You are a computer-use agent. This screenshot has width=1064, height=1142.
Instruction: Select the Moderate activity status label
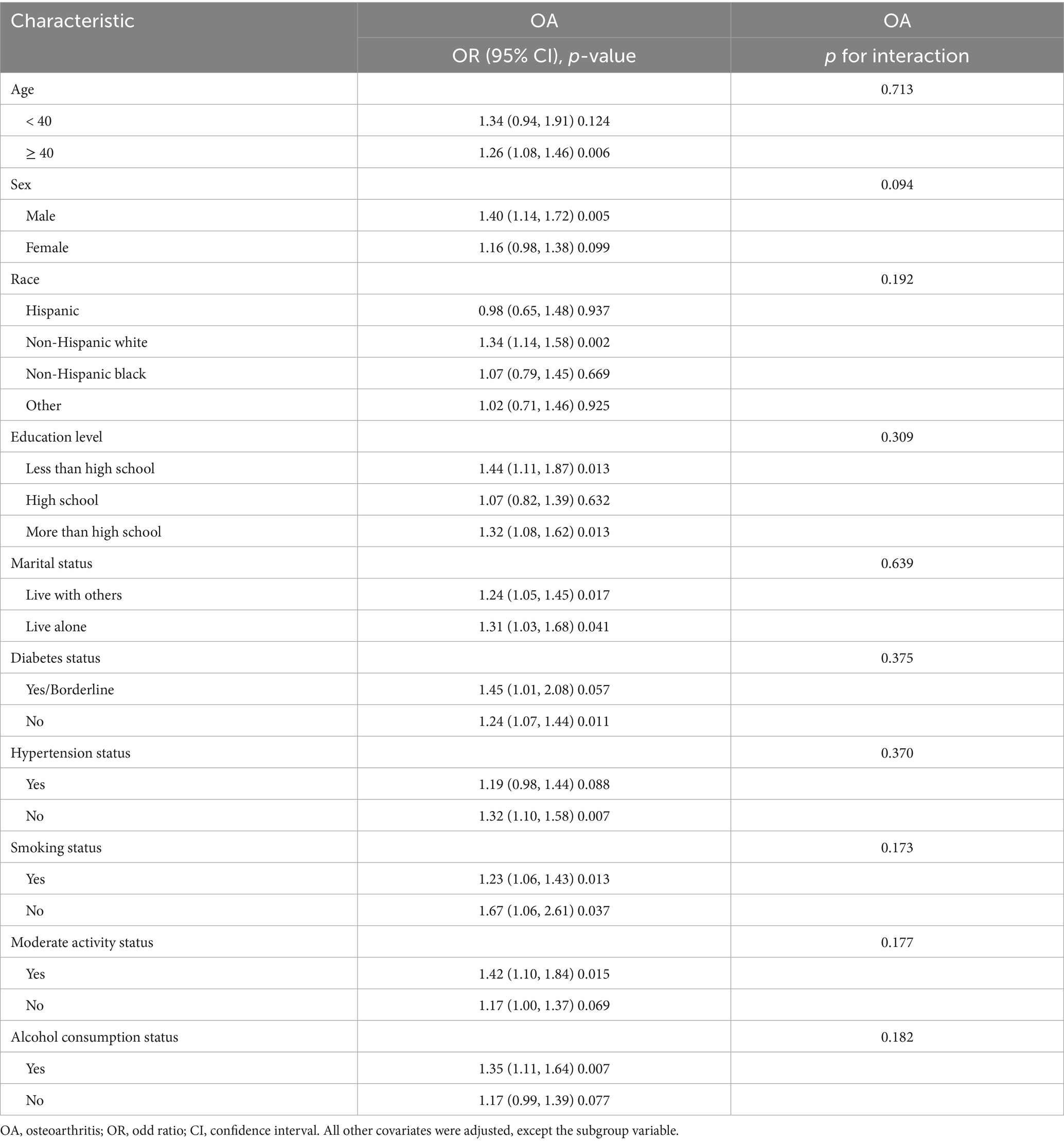point(82,943)
